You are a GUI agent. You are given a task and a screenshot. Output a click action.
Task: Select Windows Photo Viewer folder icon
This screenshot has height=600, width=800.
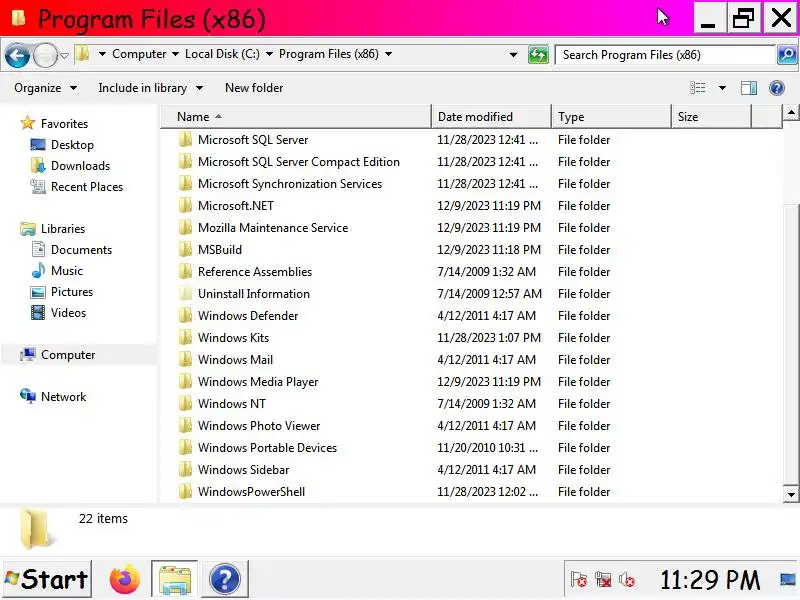(x=185, y=426)
